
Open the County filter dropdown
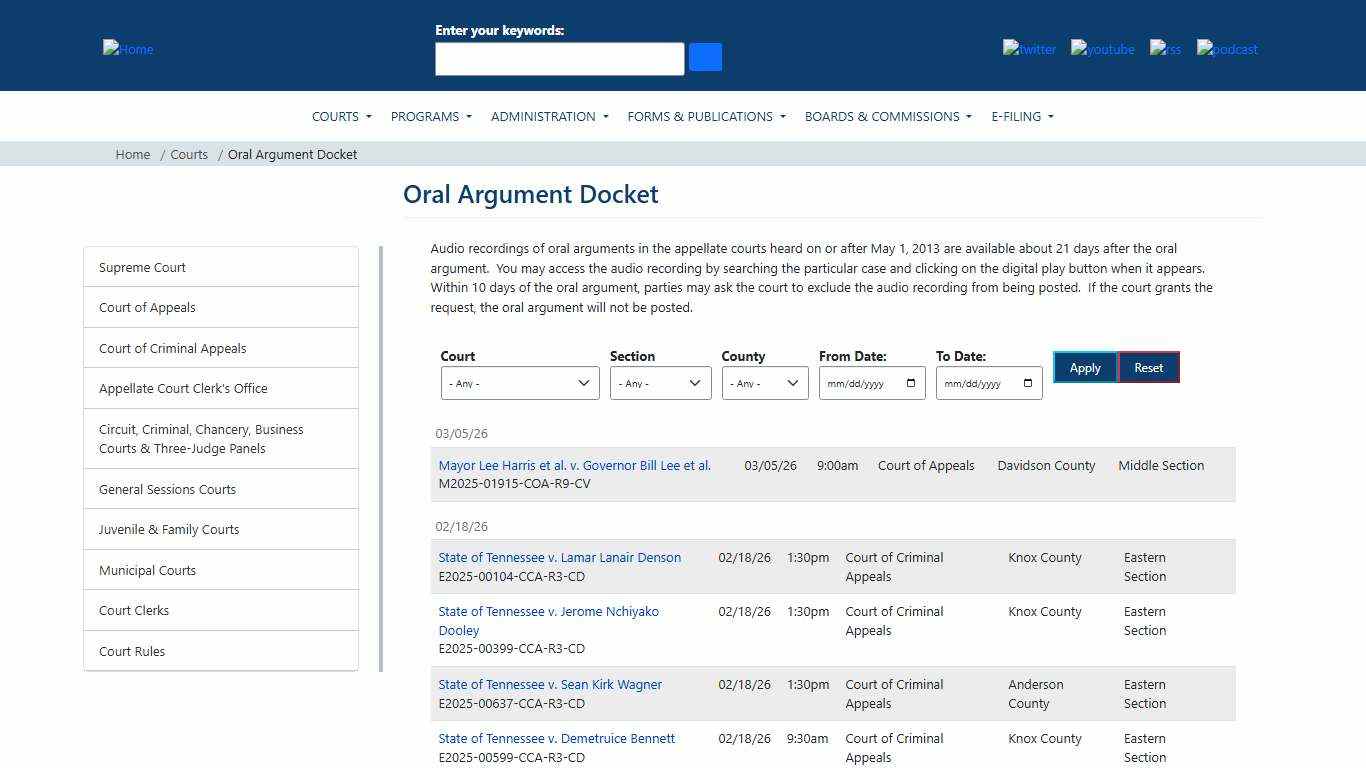click(764, 382)
